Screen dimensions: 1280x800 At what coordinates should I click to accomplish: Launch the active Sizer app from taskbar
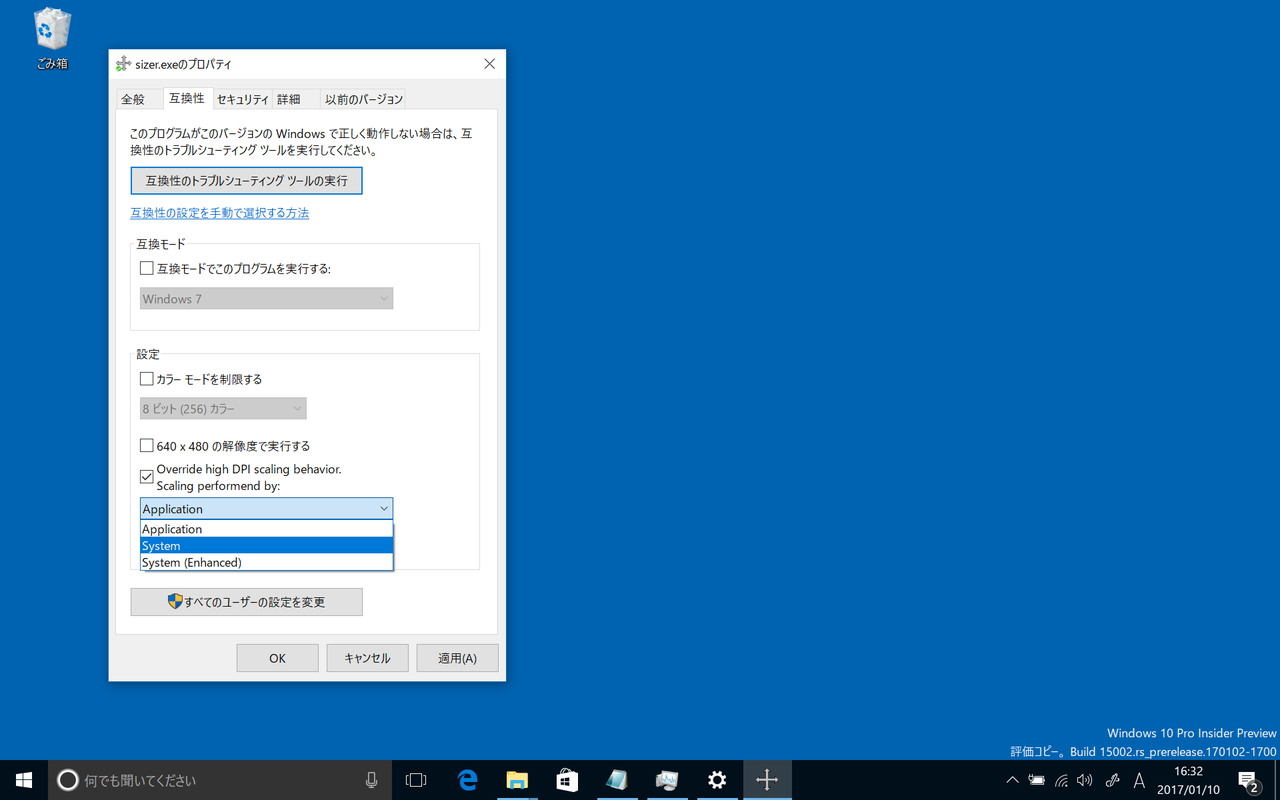(x=767, y=779)
